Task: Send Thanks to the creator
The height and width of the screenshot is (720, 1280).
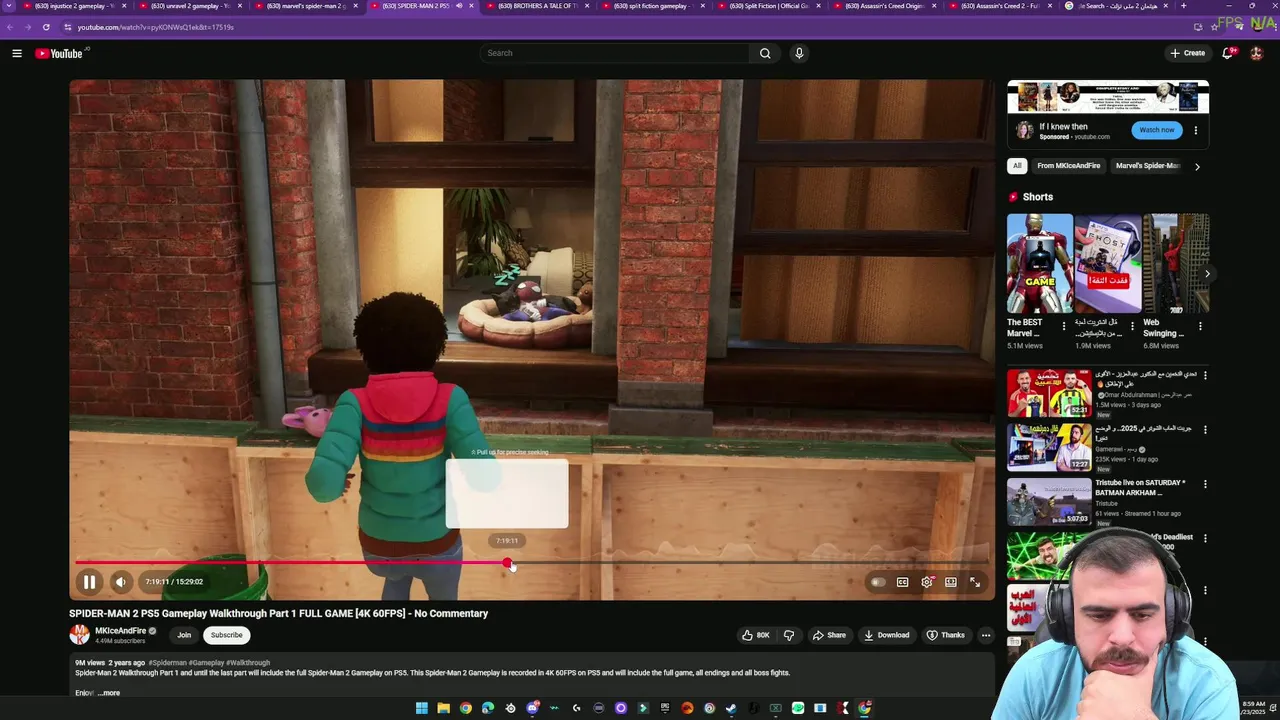Action: point(946,635)
